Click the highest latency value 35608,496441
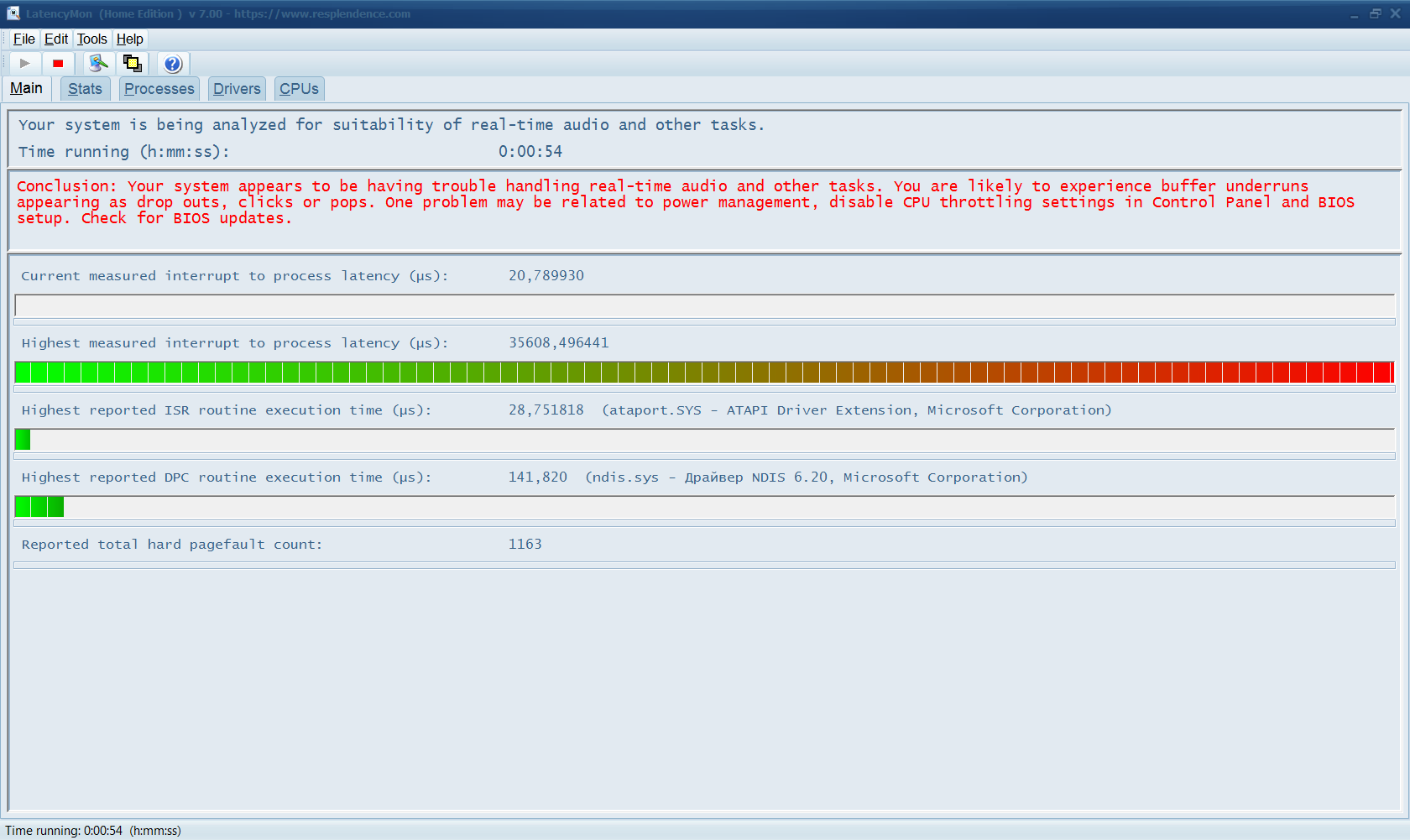Viewport: 1410px width, 840px height. (x=559, y=342)
